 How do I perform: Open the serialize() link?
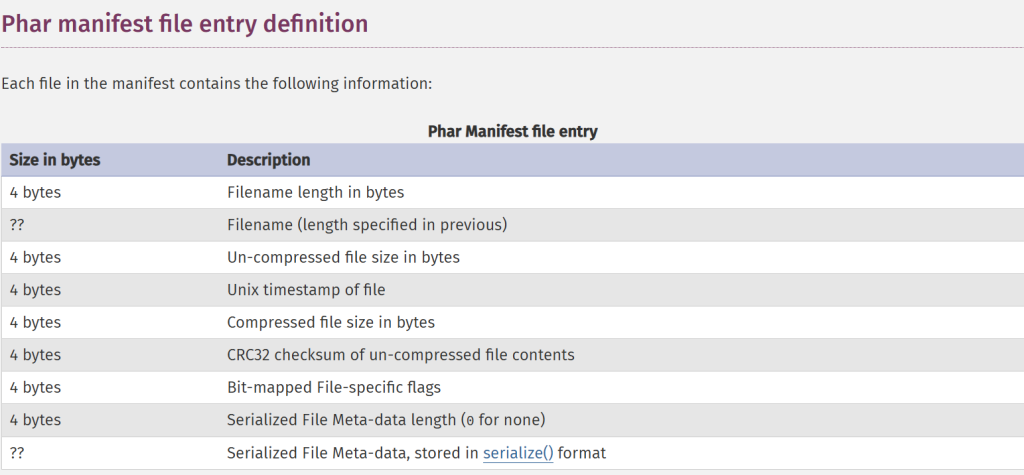(517, 453)
